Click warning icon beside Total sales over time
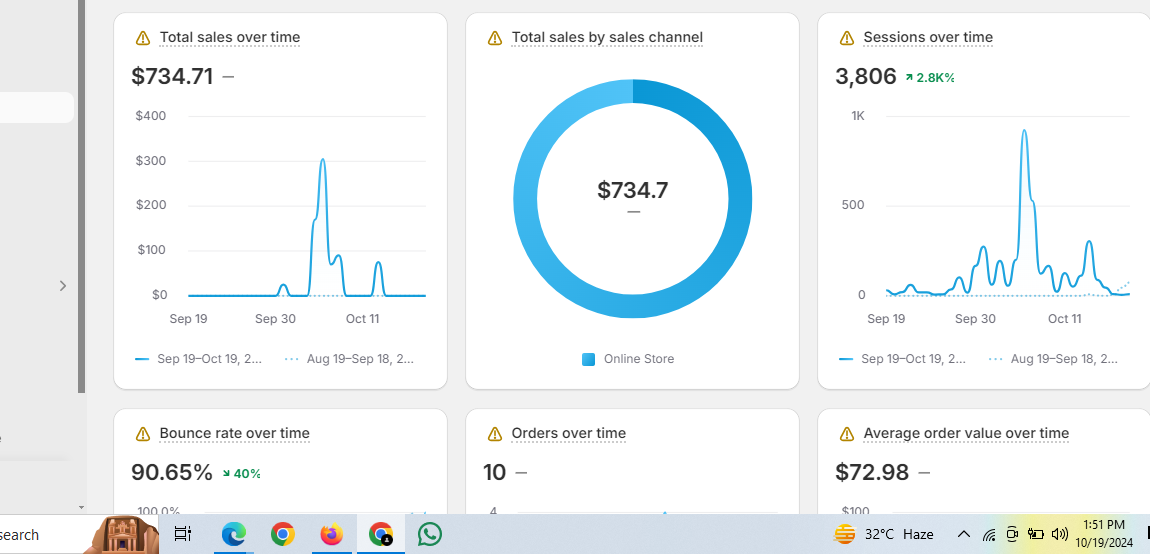Image resolution: width=1150 pixels, height=554 pixels. [x=143, y=38]
